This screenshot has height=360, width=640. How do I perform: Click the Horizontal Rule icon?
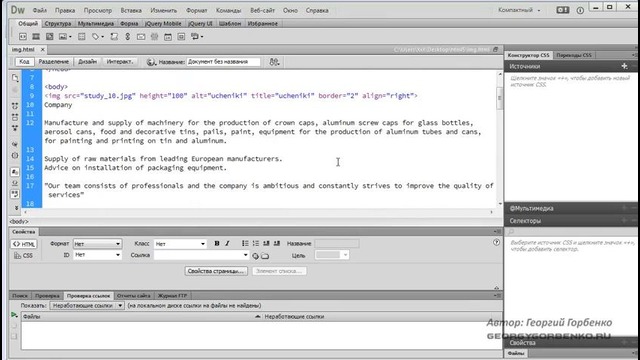click(154, 37)
